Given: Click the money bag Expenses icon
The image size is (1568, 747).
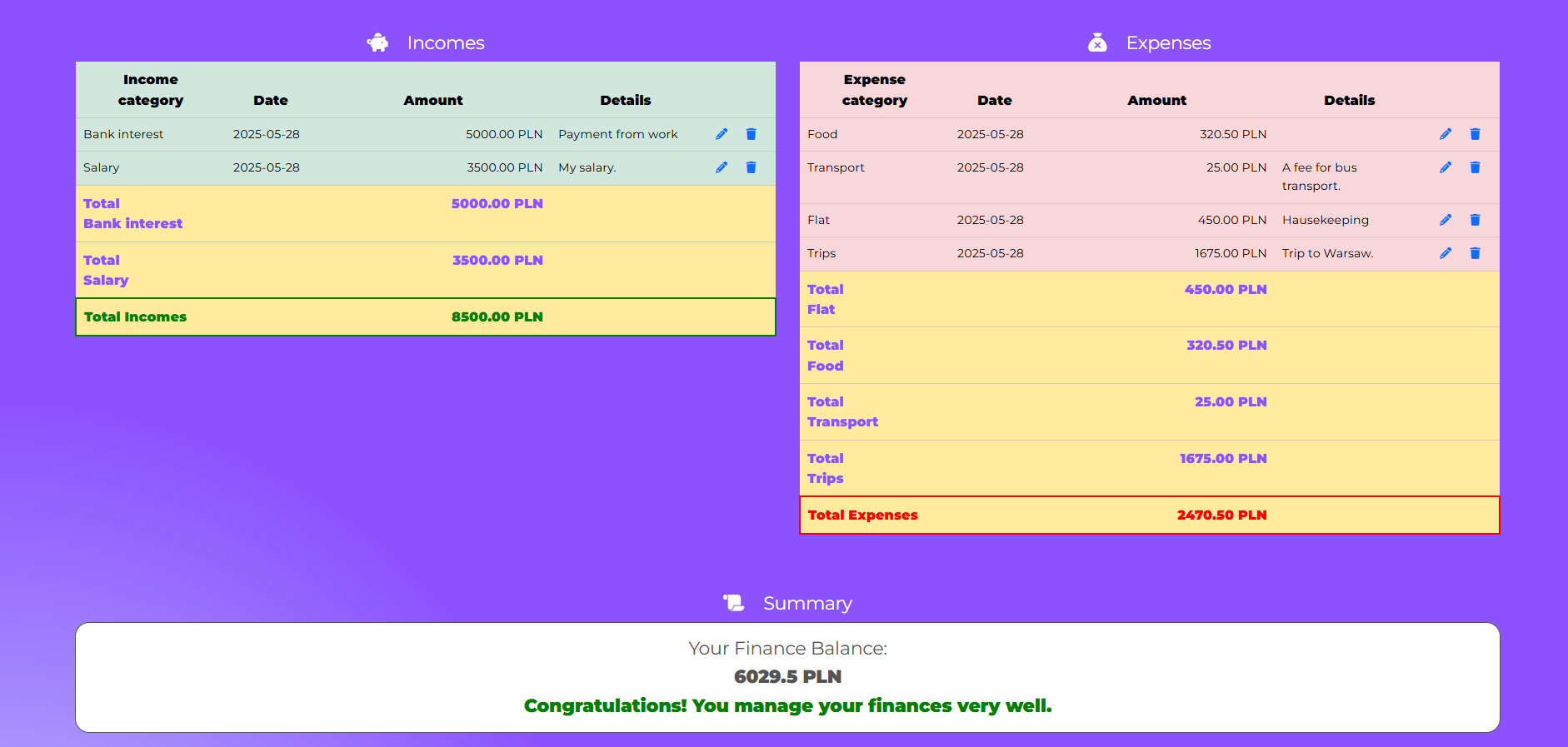Looking at the screenshot, I should (1097, 42).
